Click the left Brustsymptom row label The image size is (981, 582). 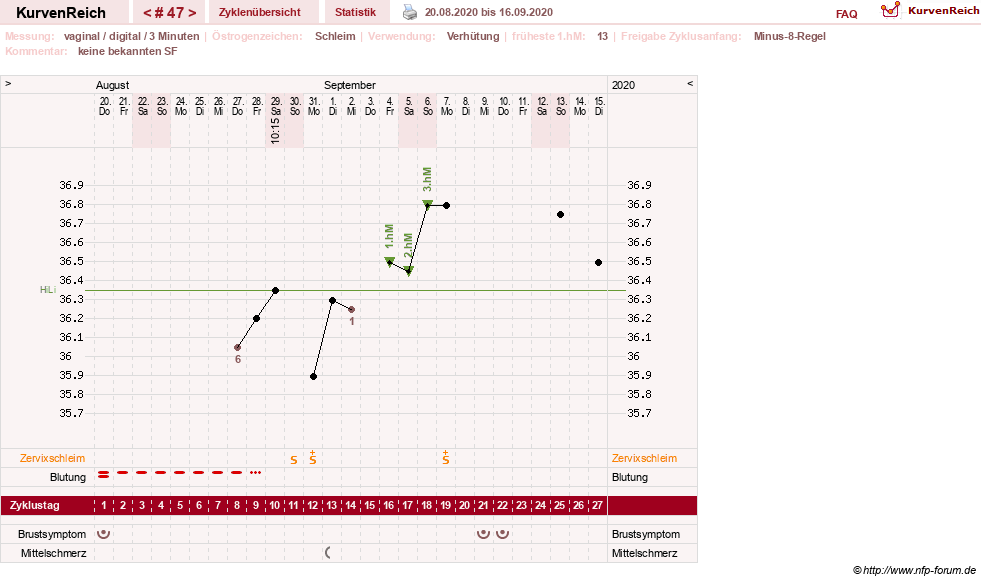point(52,534)
